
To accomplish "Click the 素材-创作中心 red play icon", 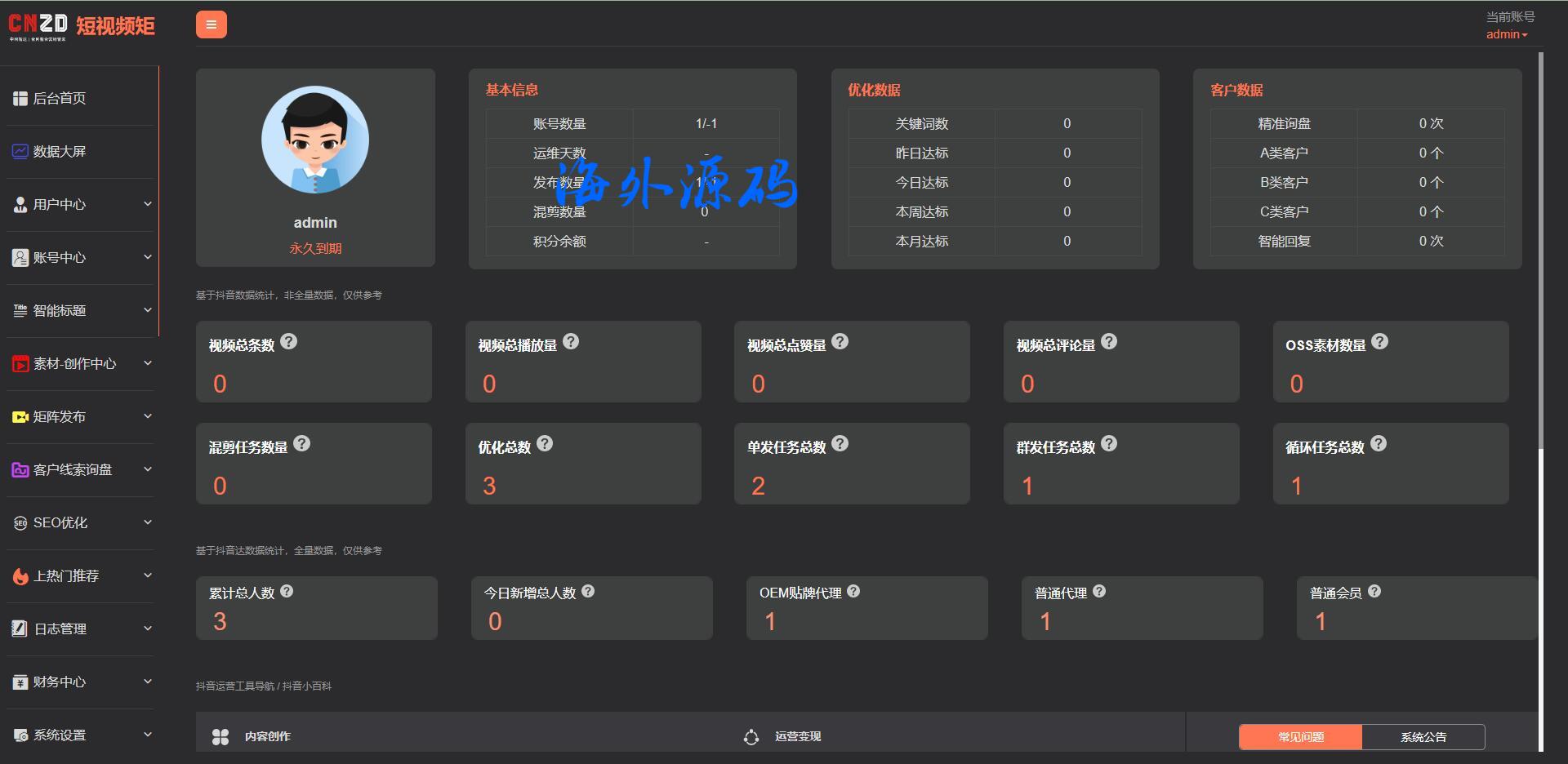I will [x=20, y=364].
